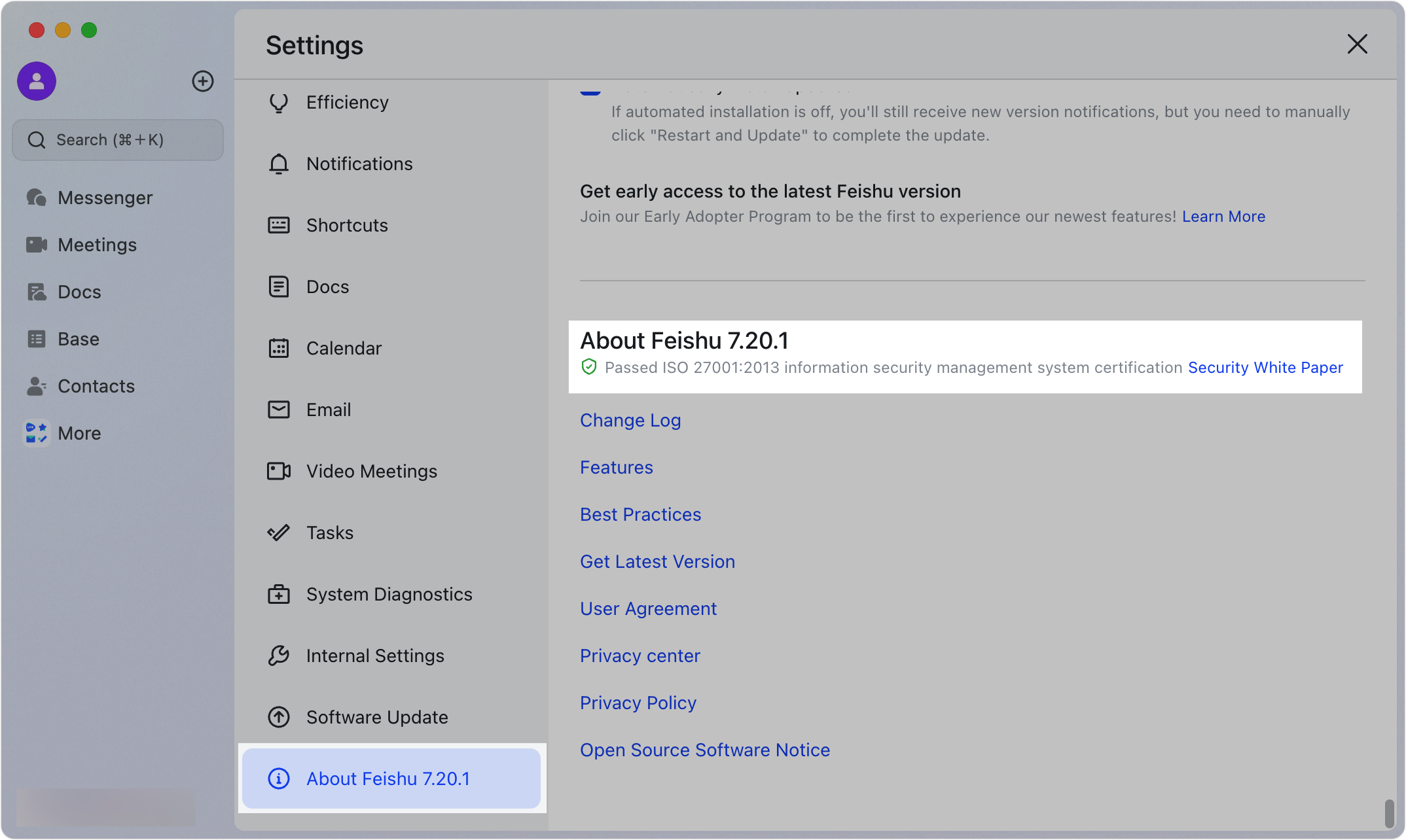This screenshot has width=1406, height=840.
Task: Open Email settings section
Action: tap(391, 410)
